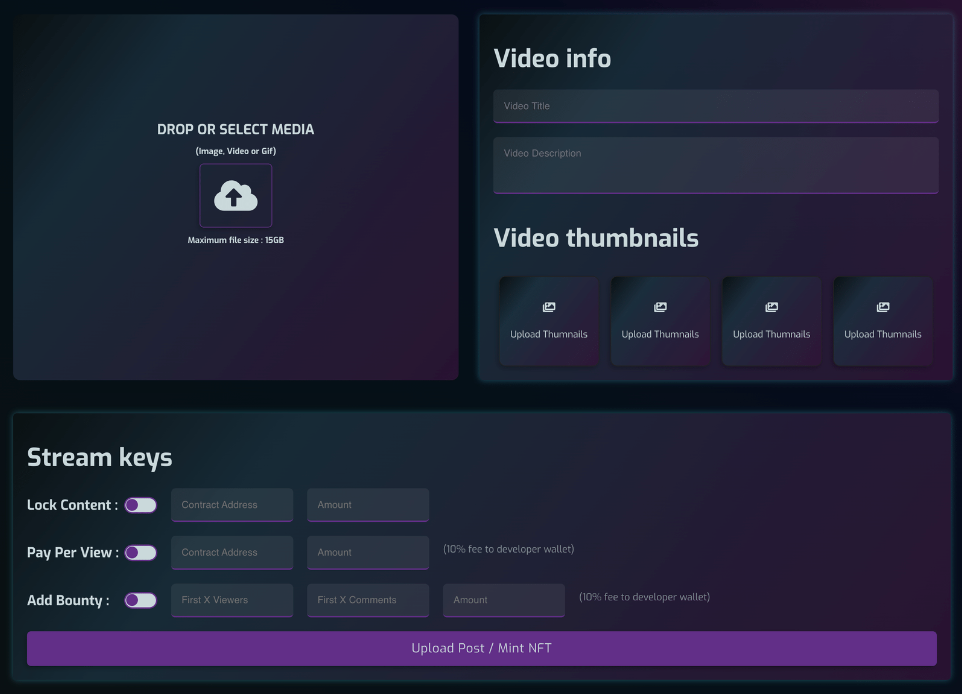This screenshot has height=694, width=962.
Task: Turn on the Add Bounty switch
Action: pos(140,600)
